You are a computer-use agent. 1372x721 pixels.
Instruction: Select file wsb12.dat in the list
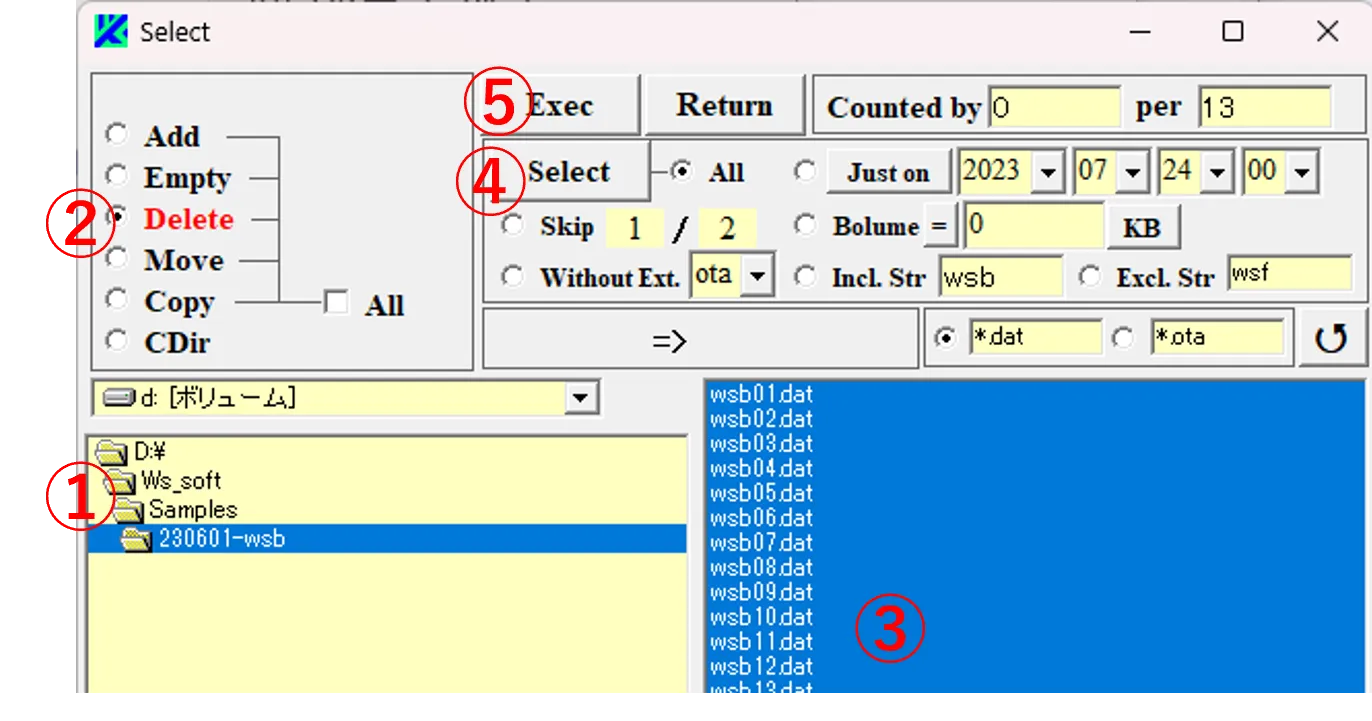tap(1034, 666)
